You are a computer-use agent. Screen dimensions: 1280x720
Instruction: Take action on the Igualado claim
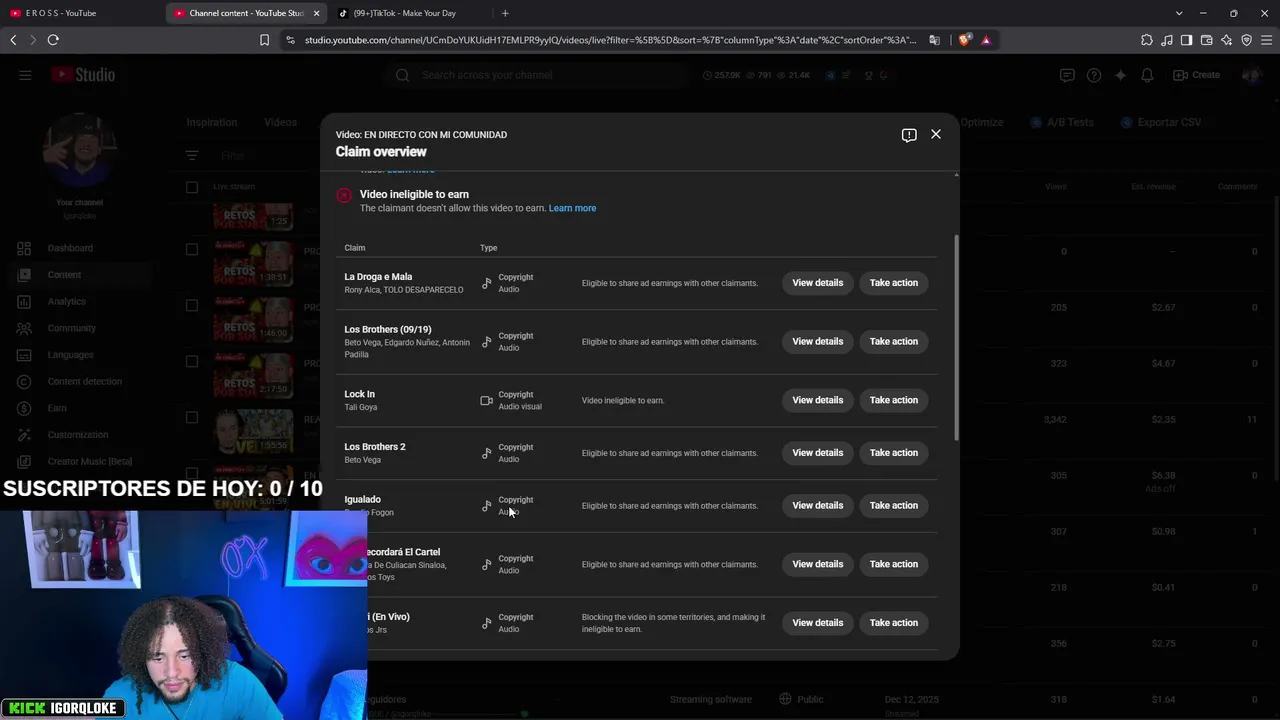[x=894, y=506]
